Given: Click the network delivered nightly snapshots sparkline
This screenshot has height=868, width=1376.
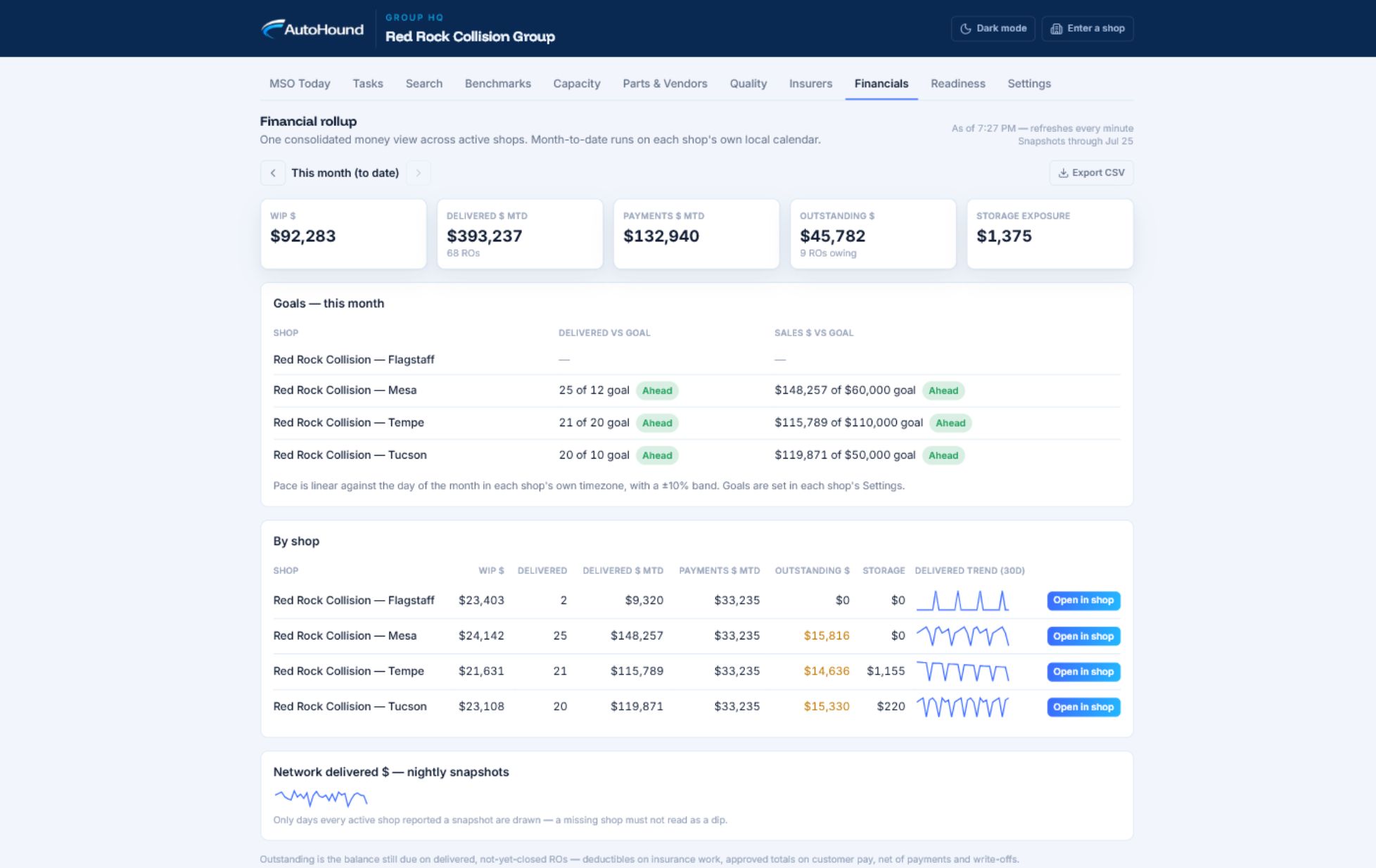Looking at the screenshot, I should click(320, 798).
